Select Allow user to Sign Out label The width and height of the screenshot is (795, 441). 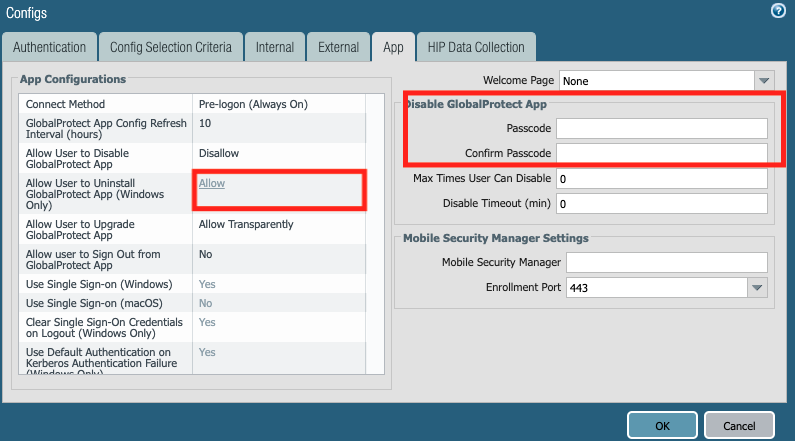pyautogui.click(x=93, y=260)
